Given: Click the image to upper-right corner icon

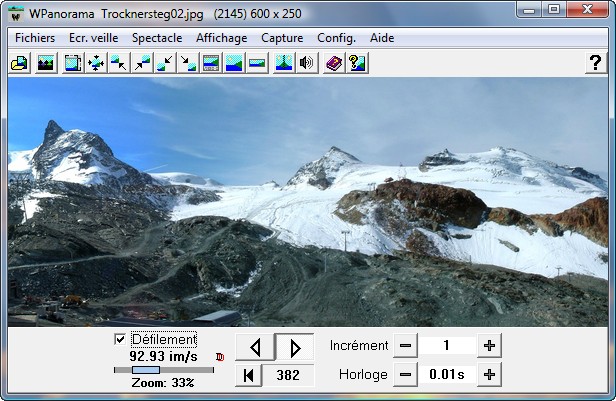Looking at the screenshot, I should click(x=142, y=63).
